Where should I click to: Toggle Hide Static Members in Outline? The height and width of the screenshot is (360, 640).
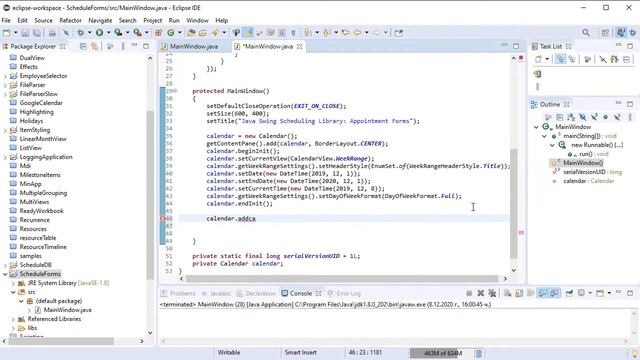click(594, 117)
